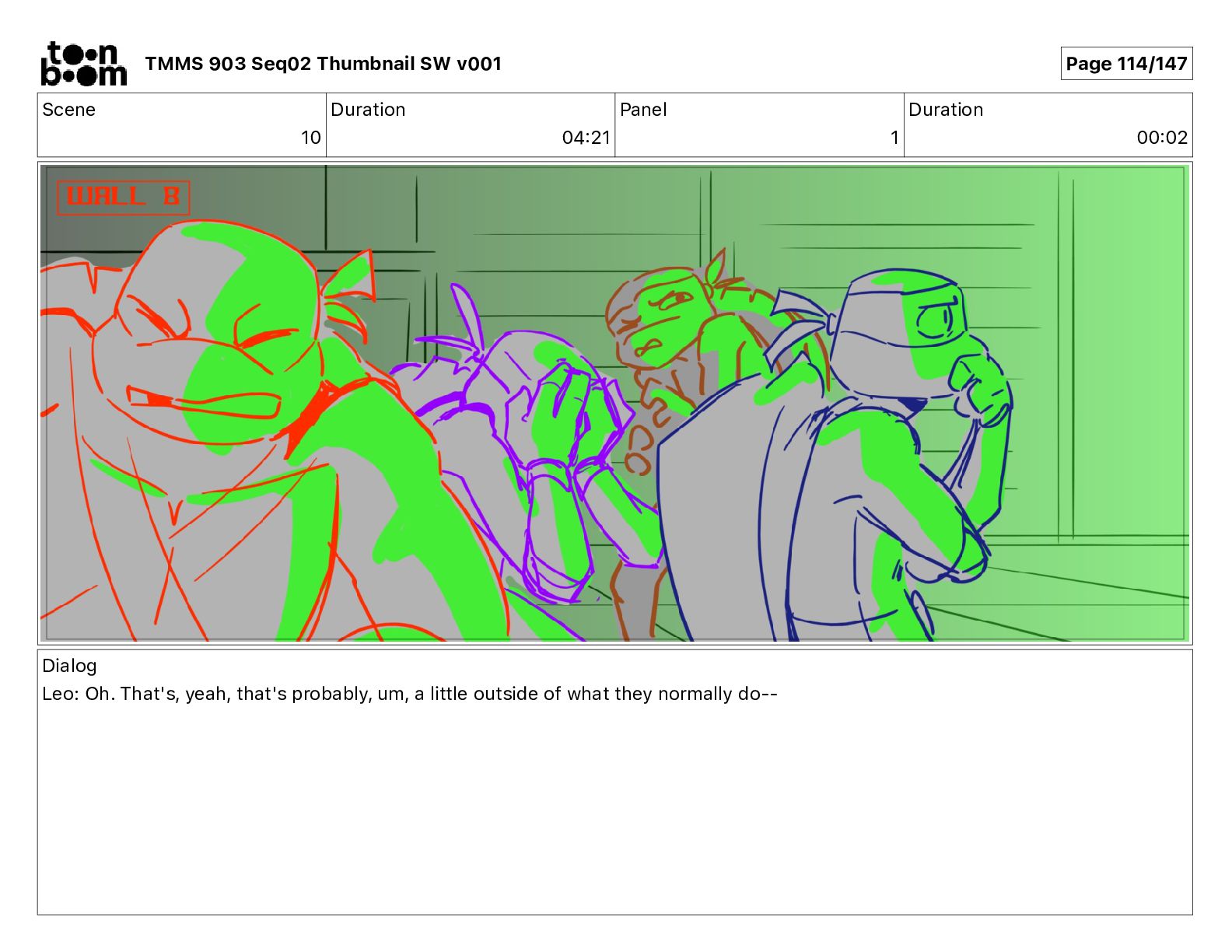Click the 'Scene' header label

(68, 110)
